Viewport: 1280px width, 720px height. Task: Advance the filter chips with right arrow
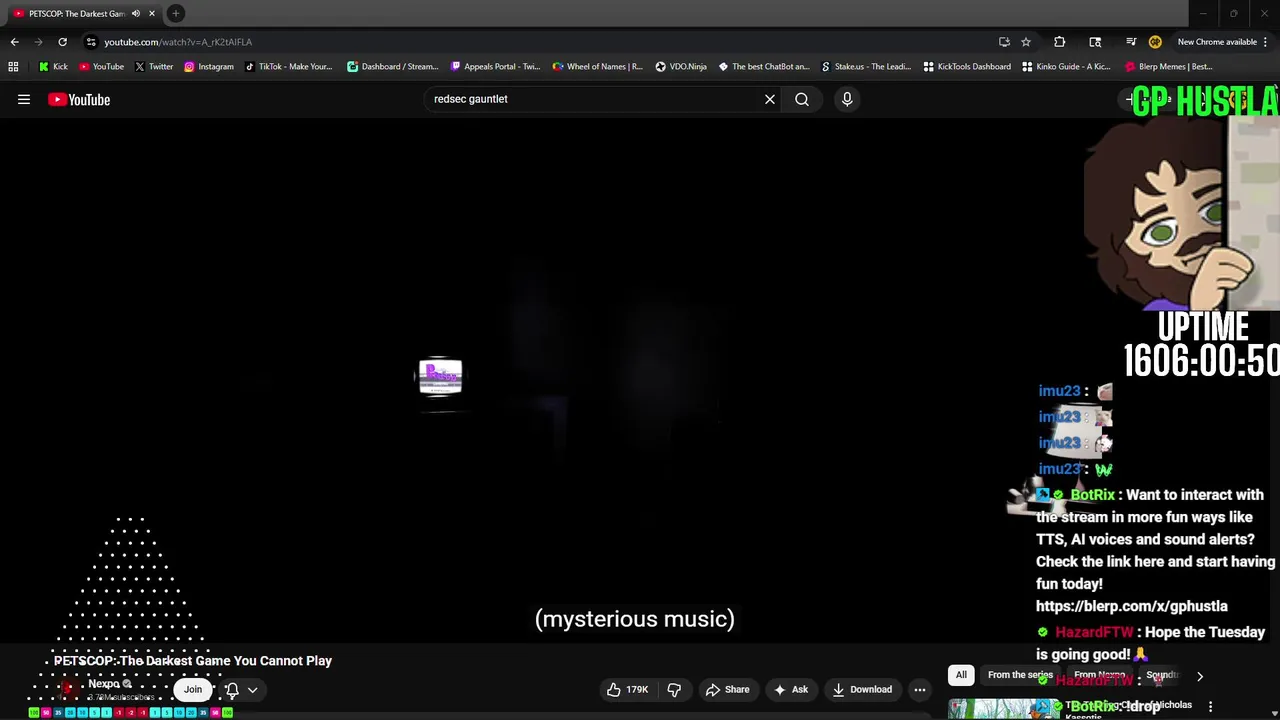pyautogui.click(x=1200, y=676)
